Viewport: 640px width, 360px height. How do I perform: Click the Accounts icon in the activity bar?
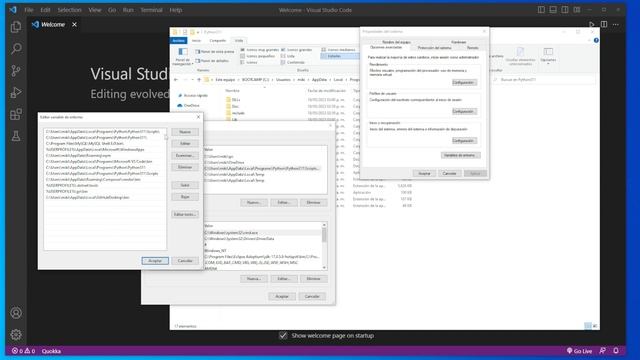16,313
